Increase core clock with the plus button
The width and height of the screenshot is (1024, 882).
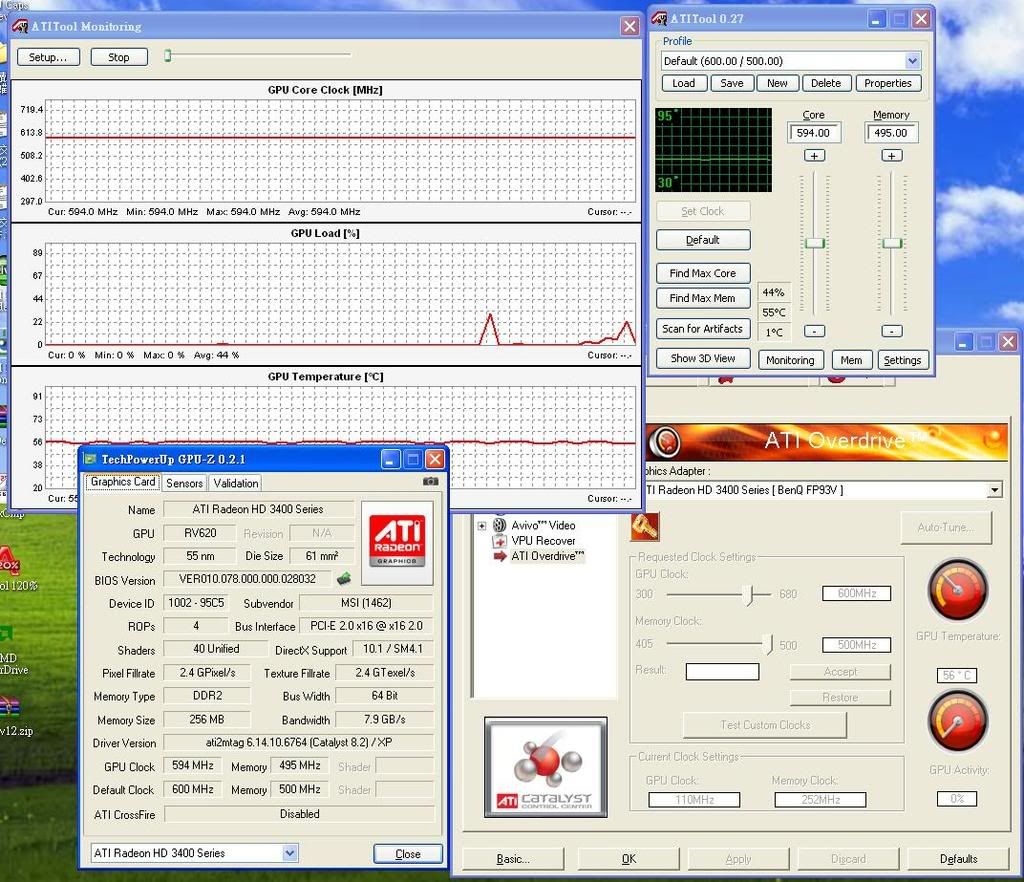(814, 155)
